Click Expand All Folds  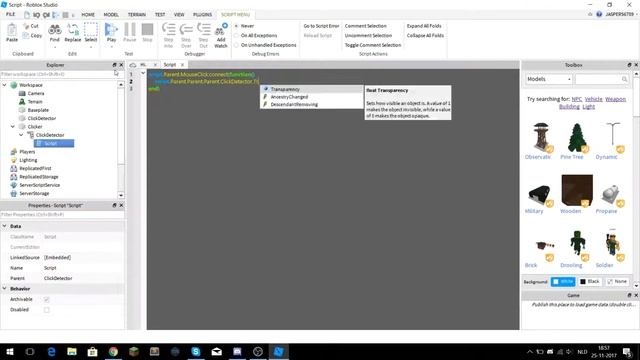pos(424,26)
